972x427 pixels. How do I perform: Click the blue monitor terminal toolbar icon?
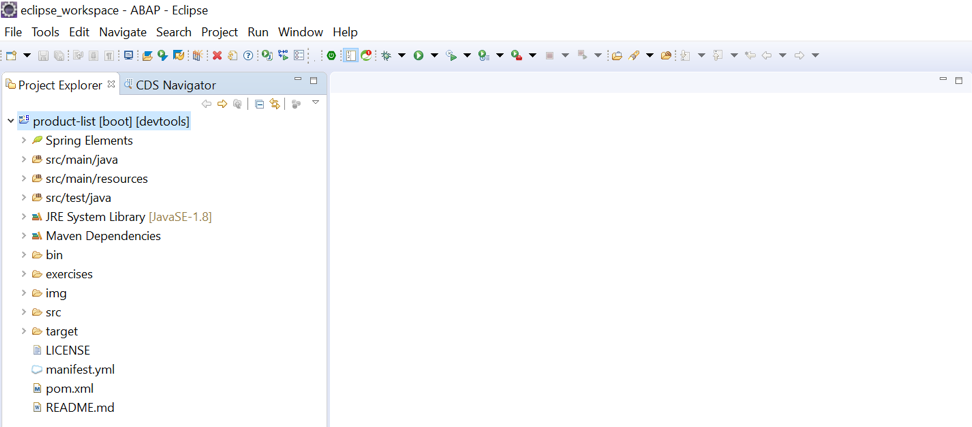128,55
